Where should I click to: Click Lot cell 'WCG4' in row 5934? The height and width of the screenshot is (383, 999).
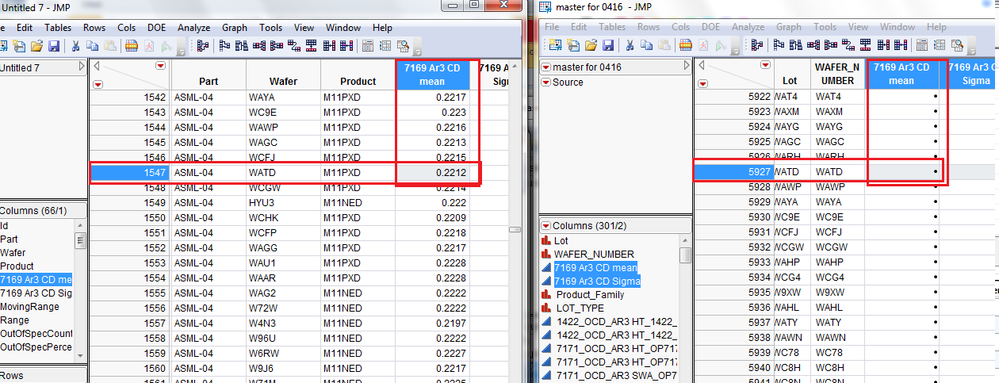tap(791, 277)
